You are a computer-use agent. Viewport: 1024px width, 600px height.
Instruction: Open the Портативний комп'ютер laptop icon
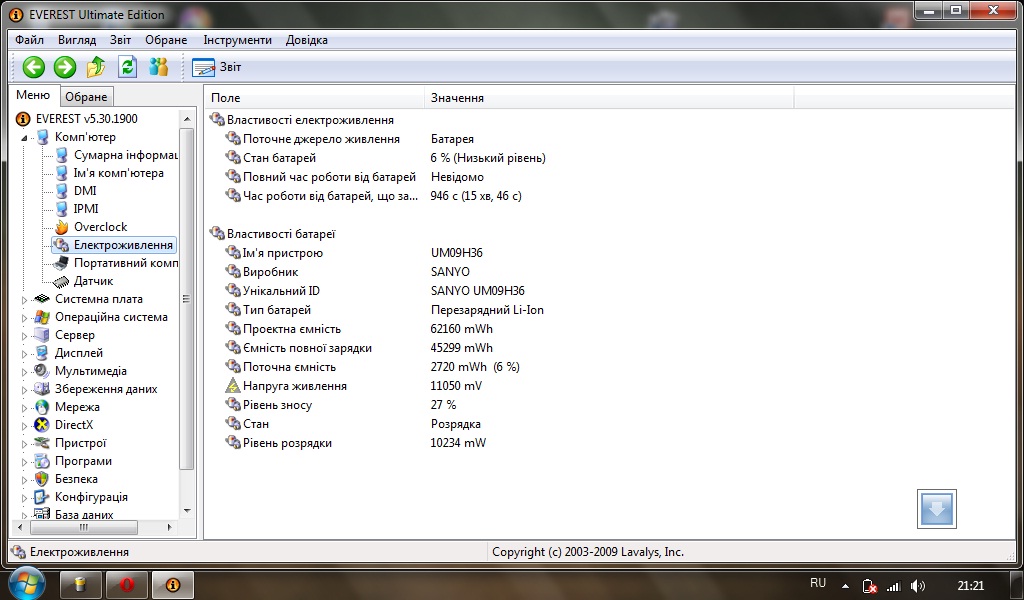[61, 262]
